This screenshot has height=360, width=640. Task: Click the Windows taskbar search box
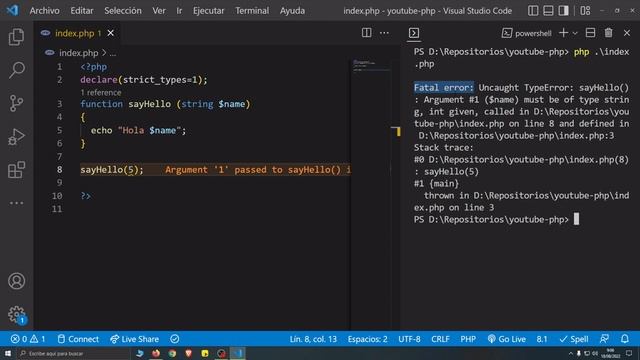pos(74,353)
